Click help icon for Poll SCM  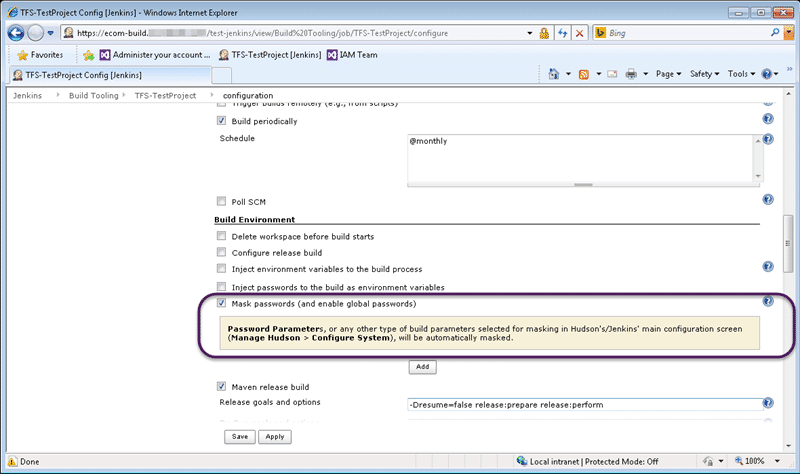[768, 199]
